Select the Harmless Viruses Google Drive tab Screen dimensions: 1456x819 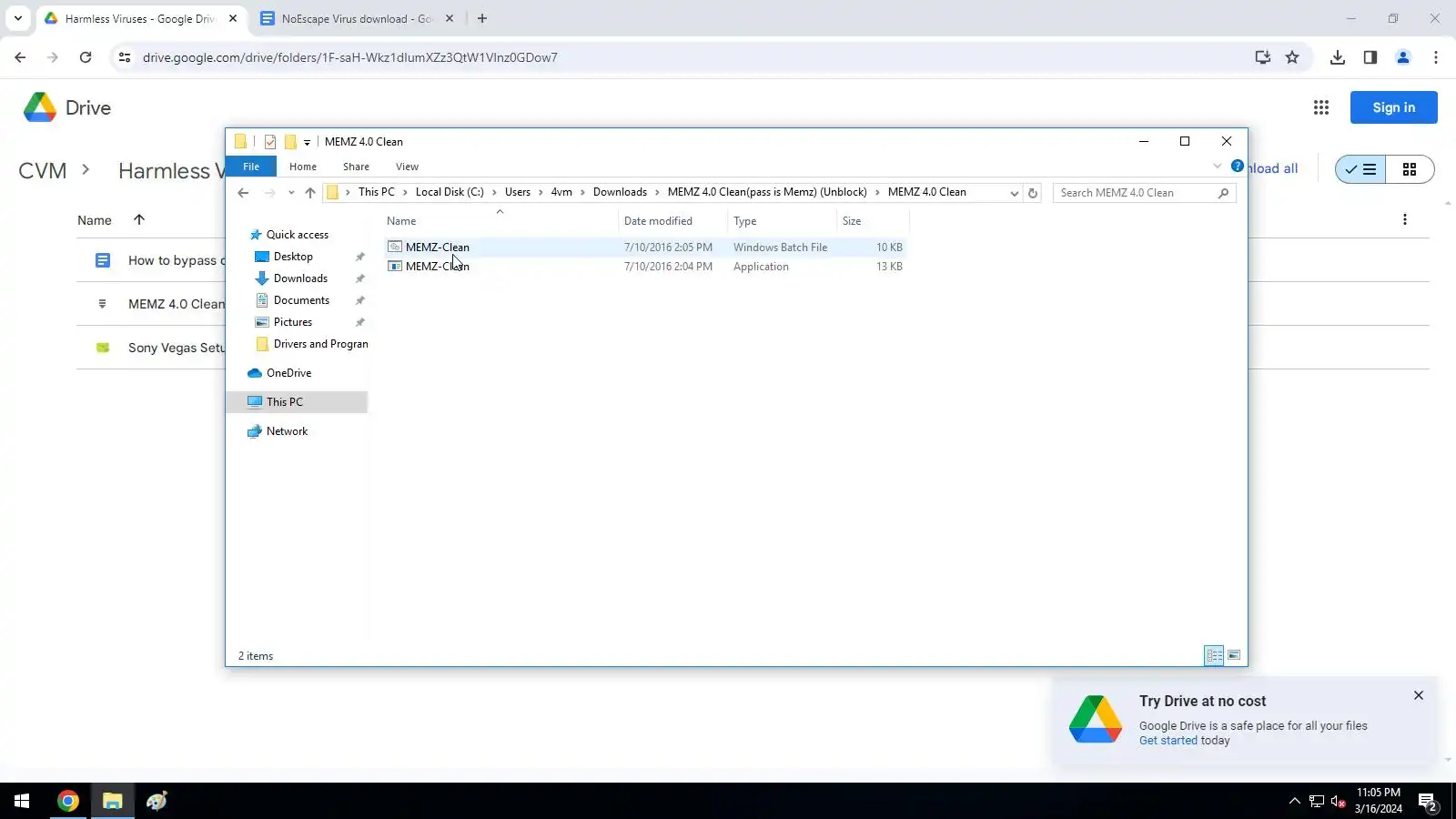141,18
